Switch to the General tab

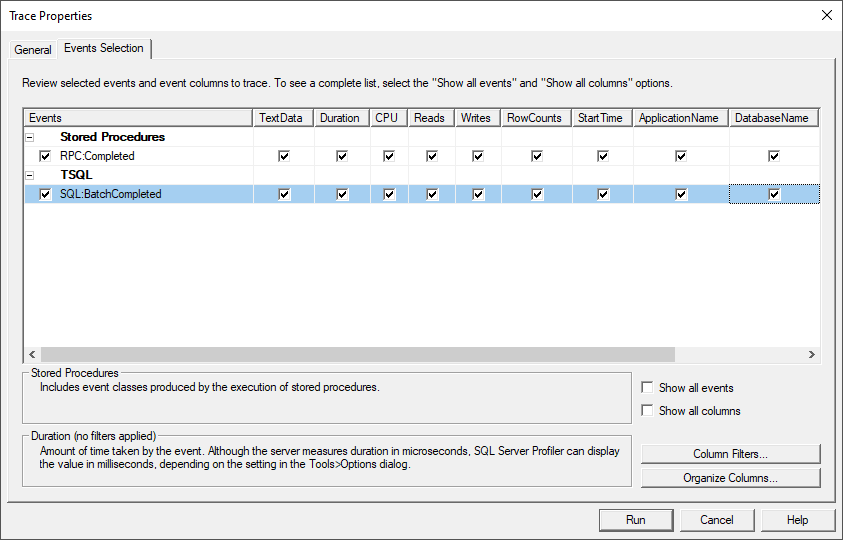coord(33,49)
